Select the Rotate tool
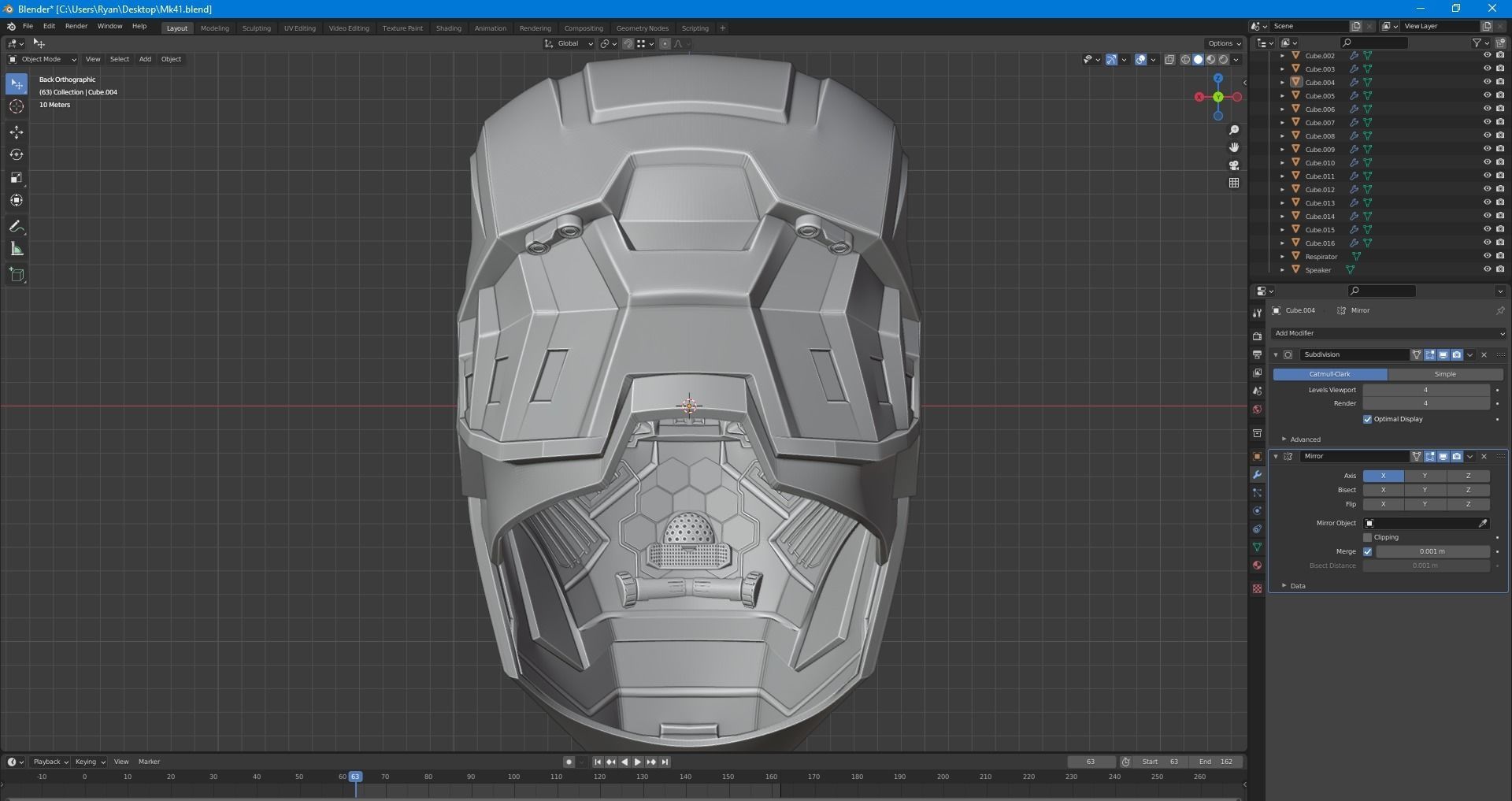The width and height of the screenshot is (1512, 801). 17,155
